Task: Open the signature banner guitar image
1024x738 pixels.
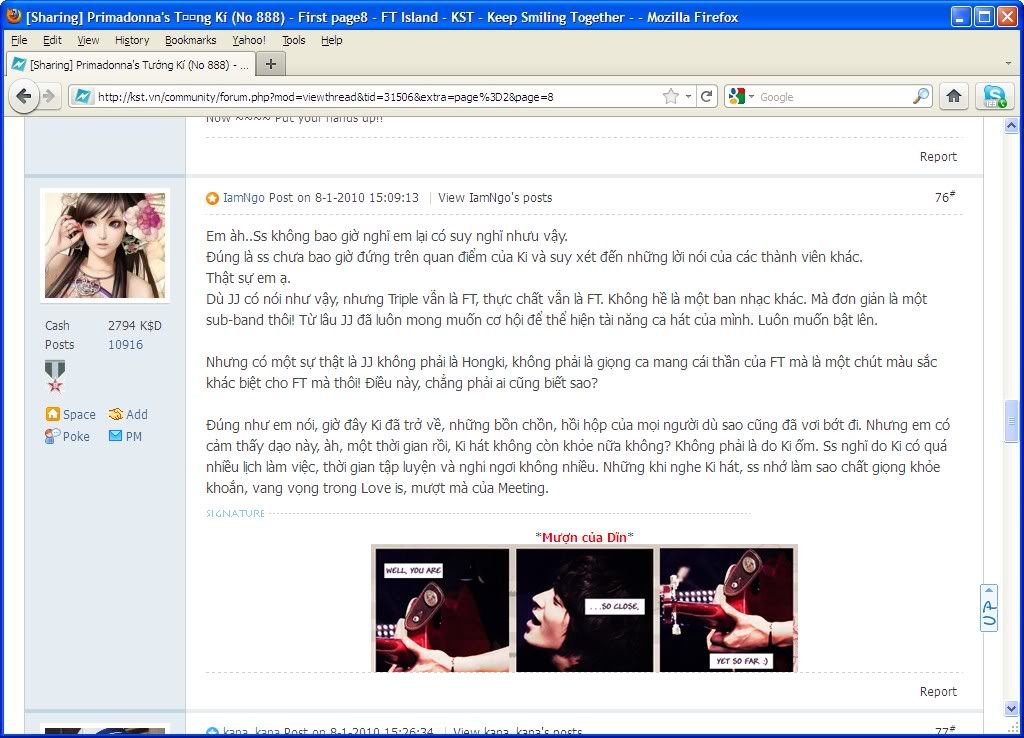Action: click(x=584, y=609)
